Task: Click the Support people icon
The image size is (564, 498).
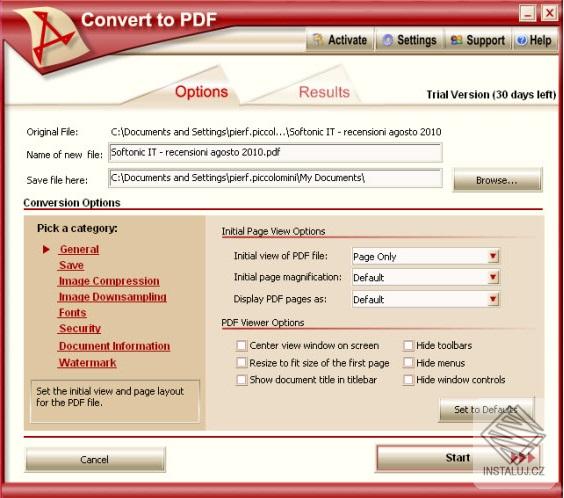Action: pyautogui.click(x=456, y=40)
